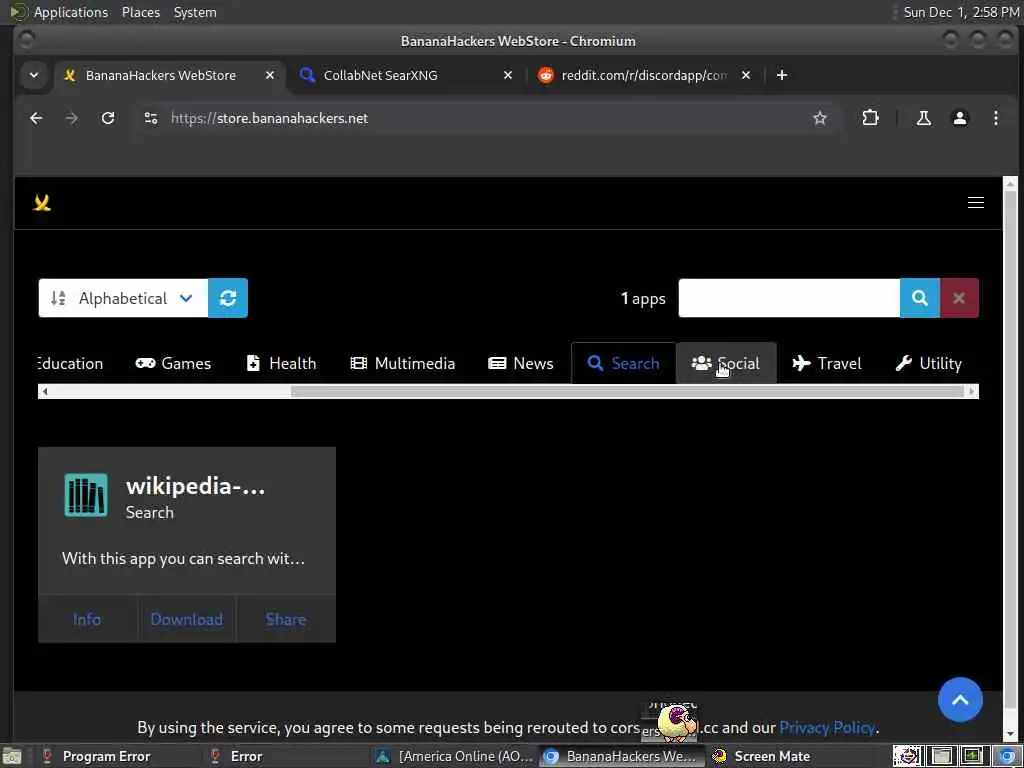Screen dimensions: 1024x768
Task: Open the System menu in top panel
Action: click(x=195, y=12)
